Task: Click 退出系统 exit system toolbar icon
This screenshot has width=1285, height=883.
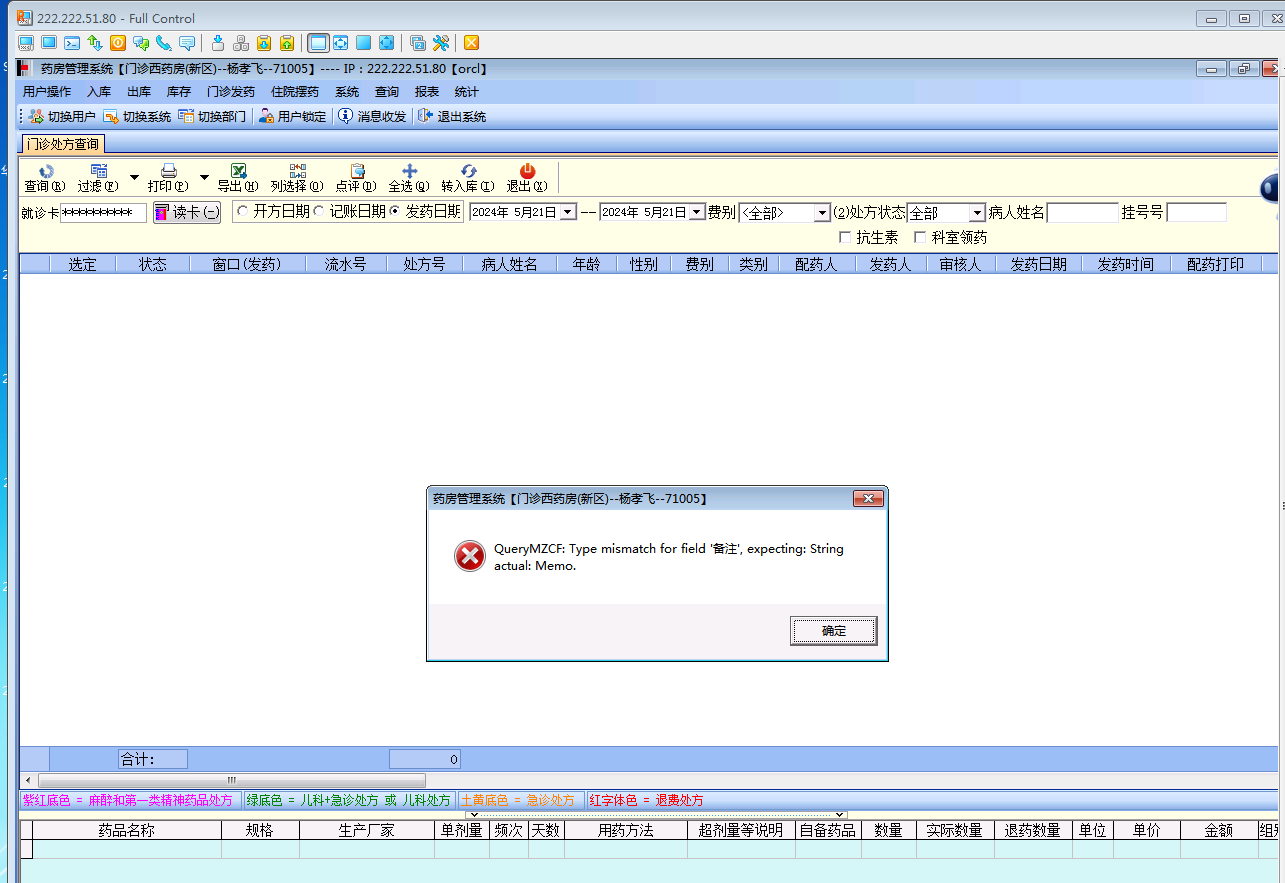Action: point(426,116)
